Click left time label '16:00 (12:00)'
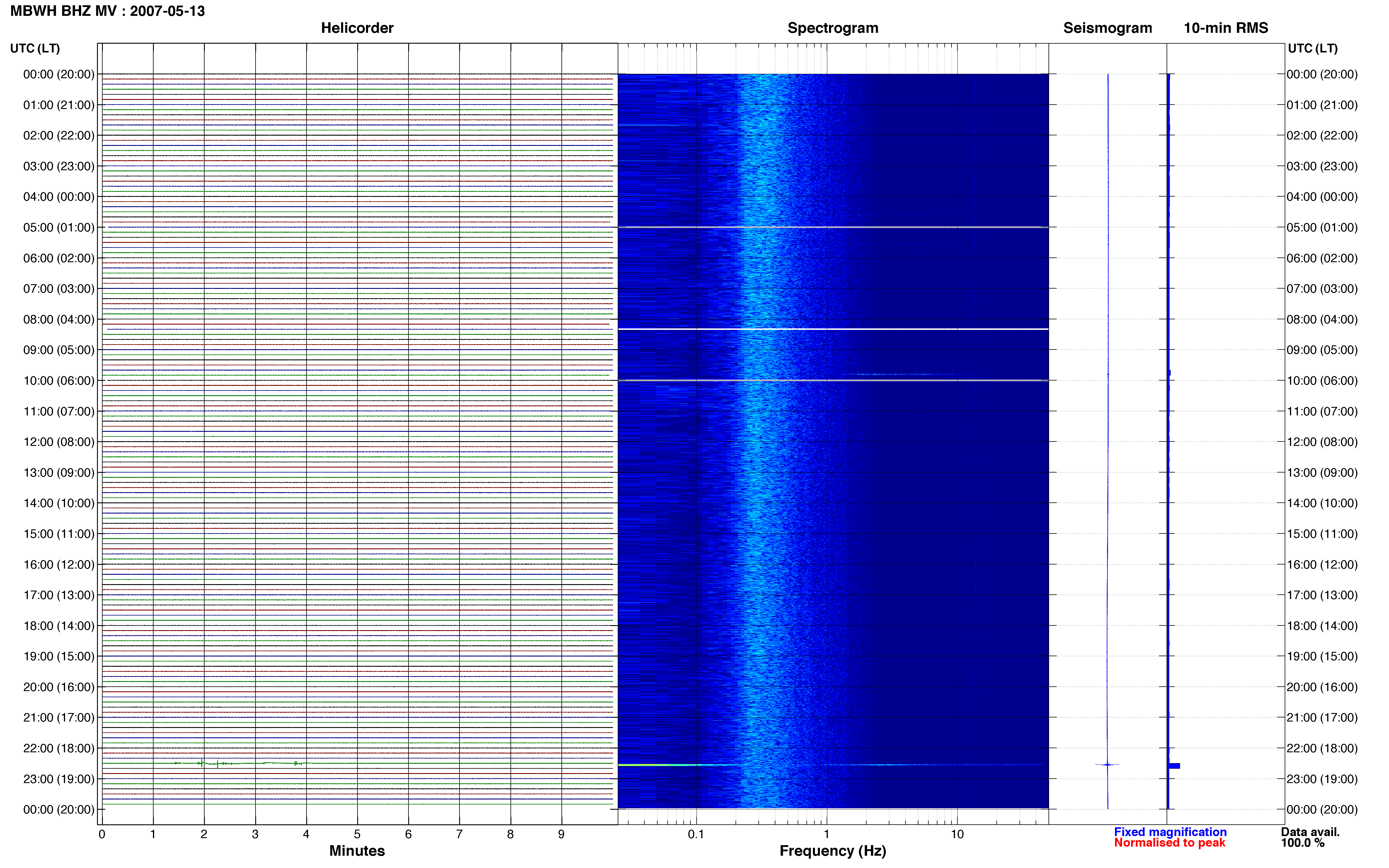Screen dimensions: 1389x868 pyautogui.click(x=59, y=564)
